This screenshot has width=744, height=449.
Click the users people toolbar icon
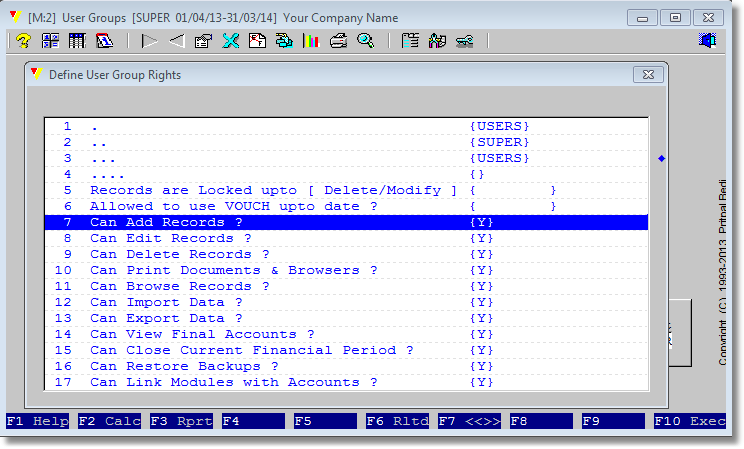pyautogui.click(x=437, y=41)
